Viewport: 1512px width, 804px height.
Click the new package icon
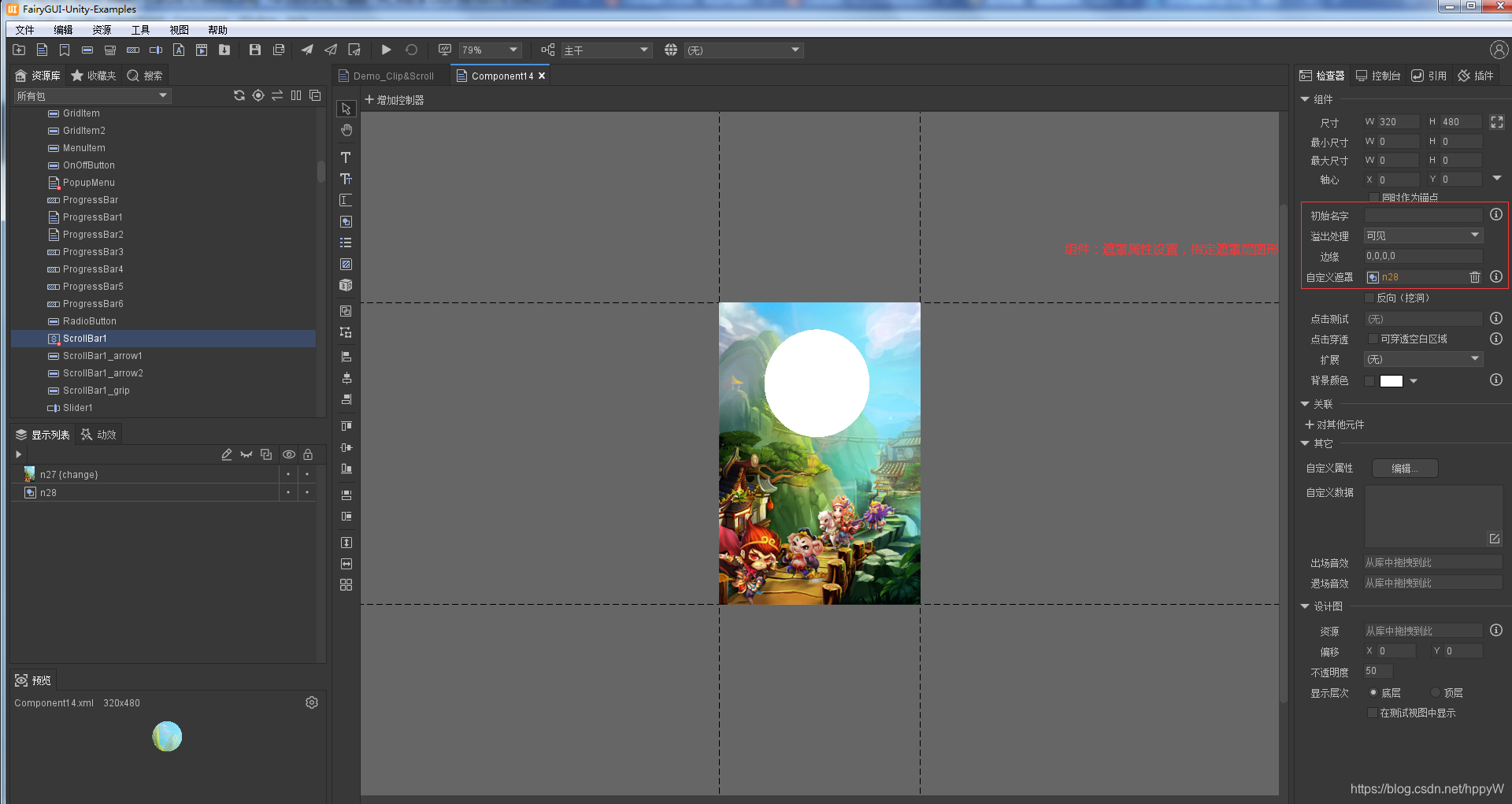coord(19,50)
